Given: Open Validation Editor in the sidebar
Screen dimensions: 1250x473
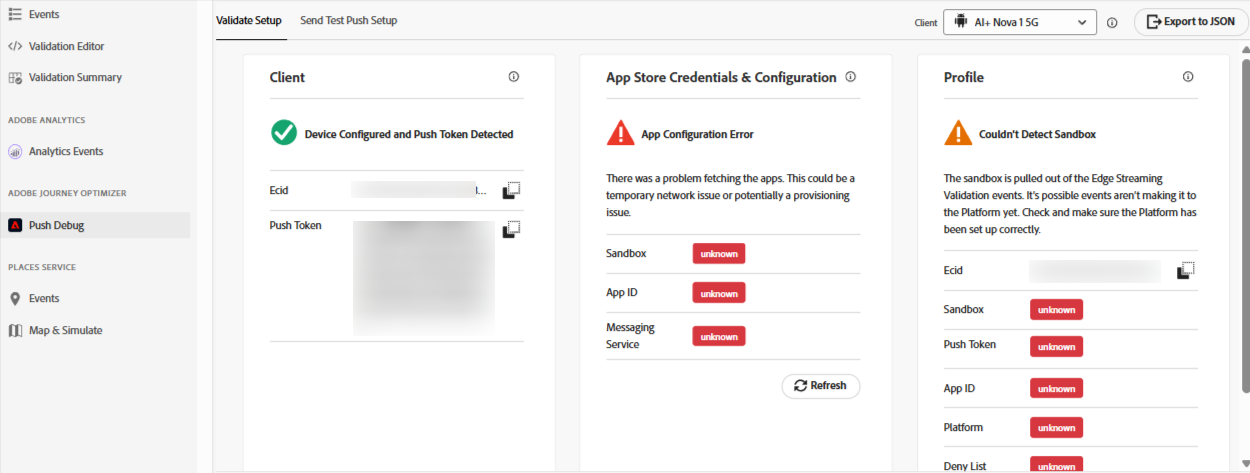Looking at the screenshot, I should coord(66,46).
